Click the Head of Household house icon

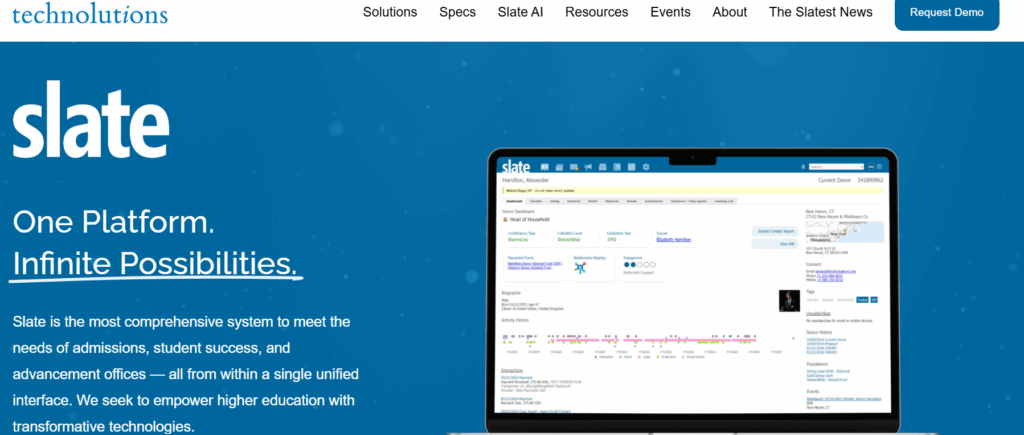pyautogui.click(x=505, y=219)
